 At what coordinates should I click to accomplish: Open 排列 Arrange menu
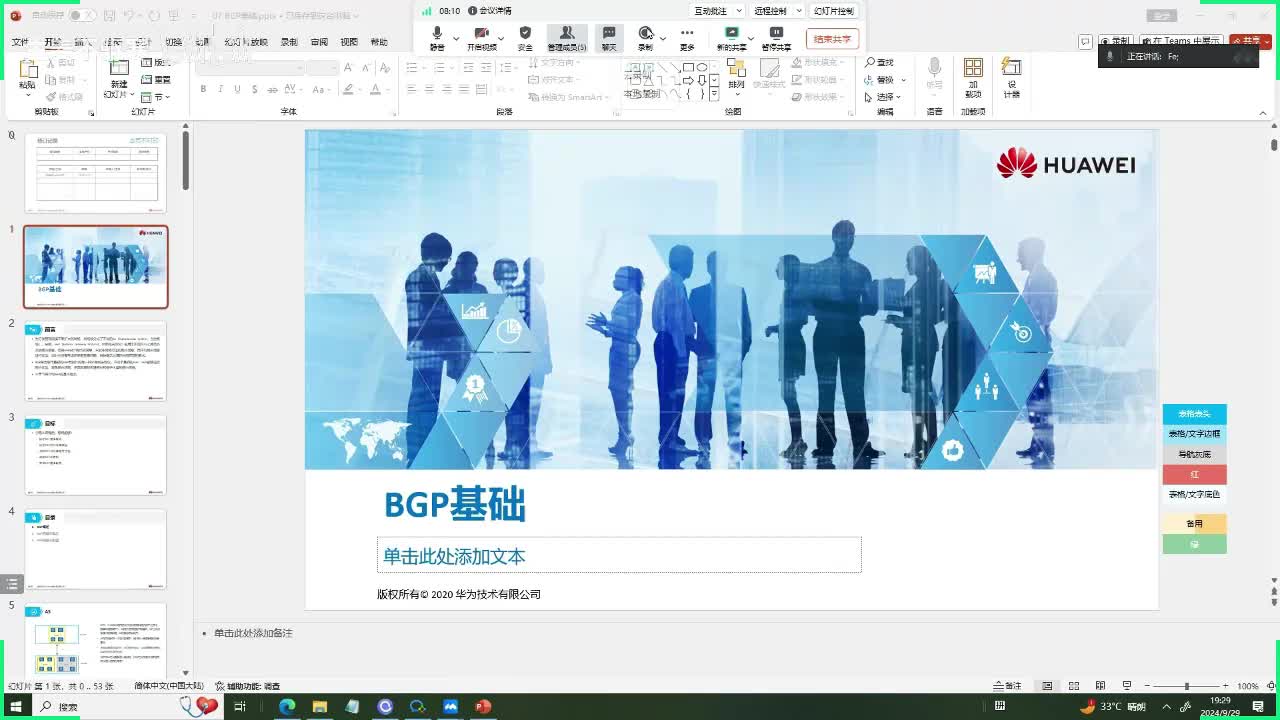736,75
